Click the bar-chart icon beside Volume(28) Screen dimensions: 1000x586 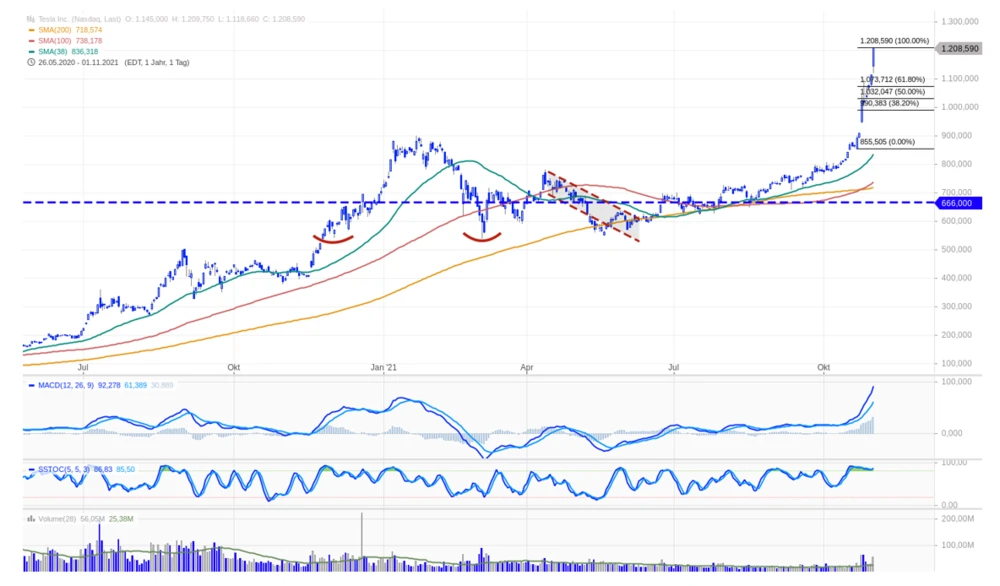29,519
